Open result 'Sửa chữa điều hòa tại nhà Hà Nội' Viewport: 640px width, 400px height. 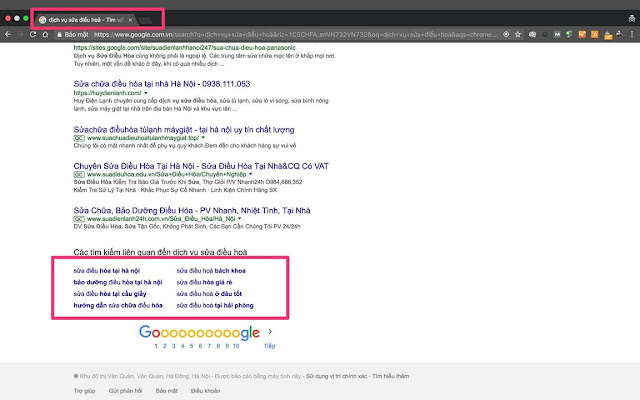pyautogui.click(x=162, y=84)
